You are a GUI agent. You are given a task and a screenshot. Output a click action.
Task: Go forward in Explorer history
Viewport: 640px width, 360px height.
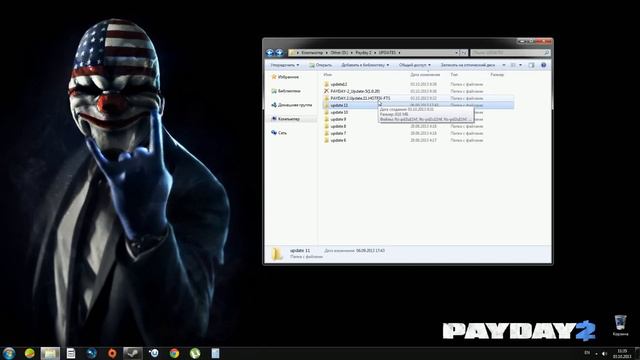coord(279,53)
